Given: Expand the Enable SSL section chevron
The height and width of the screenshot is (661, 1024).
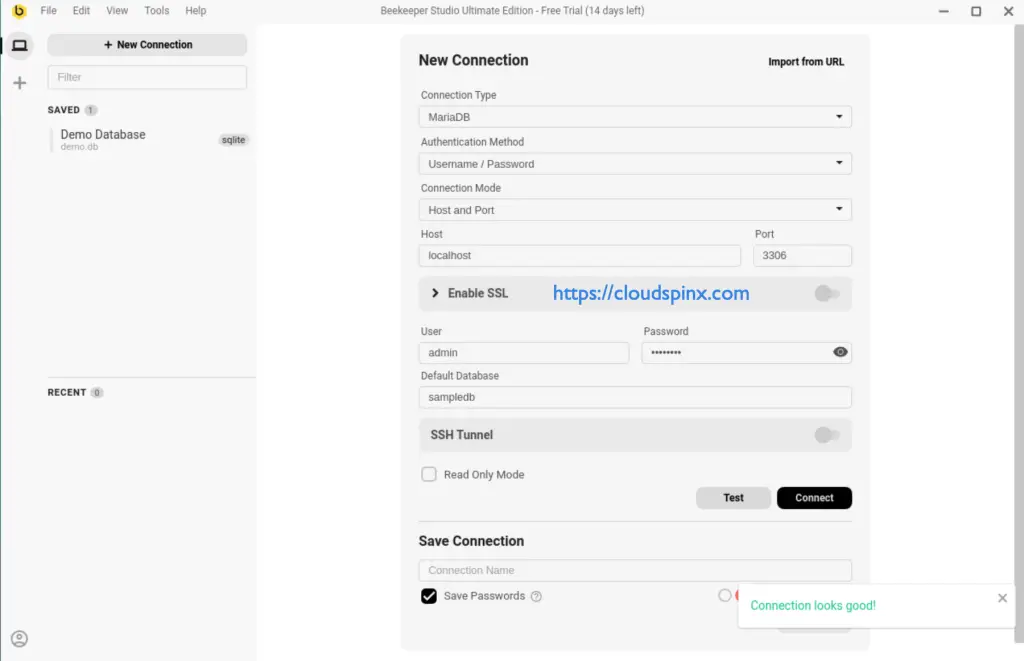Looking at the screenshot, I should [435, 293].
